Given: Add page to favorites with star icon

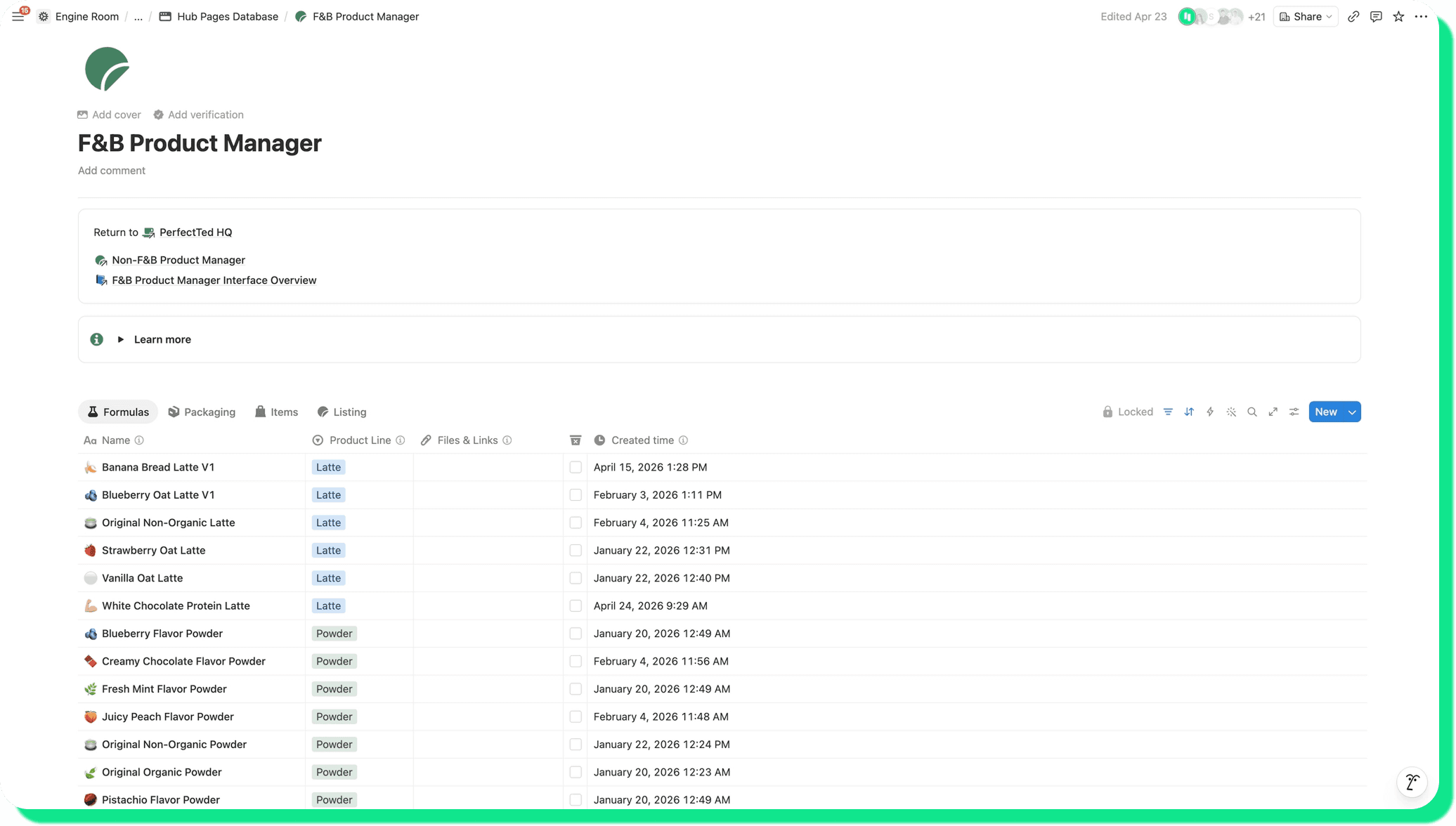Looking at the screenshot, I should [1398, 17].
